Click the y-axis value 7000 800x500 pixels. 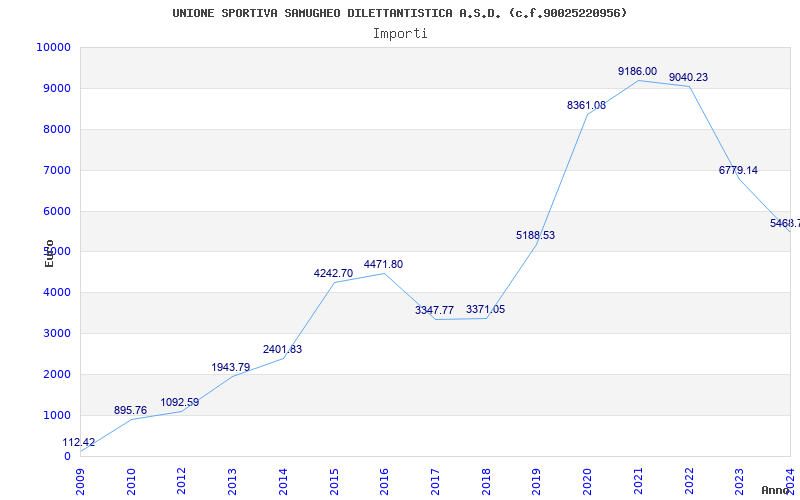click(x=56, y=170)
